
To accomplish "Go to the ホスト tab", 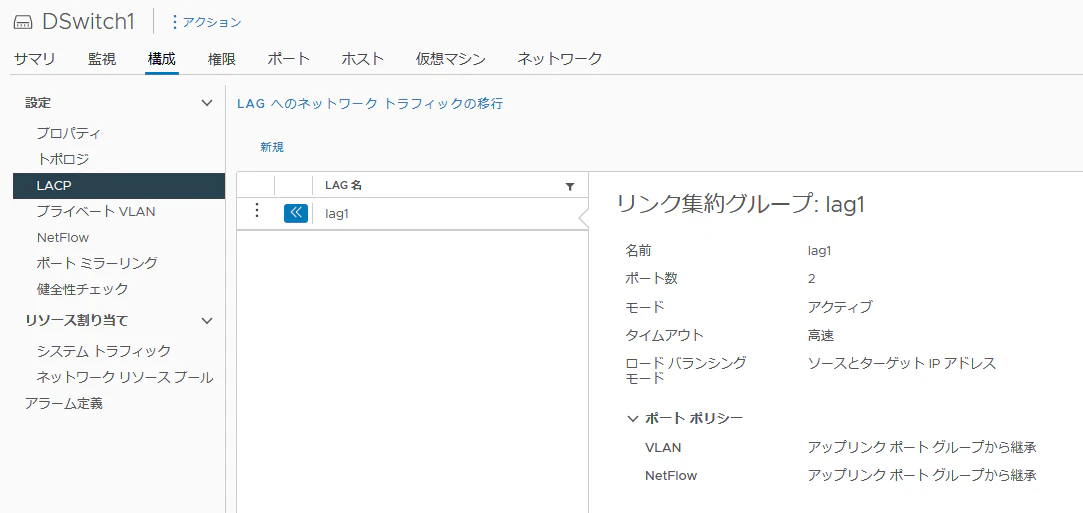I will [363, 59].
